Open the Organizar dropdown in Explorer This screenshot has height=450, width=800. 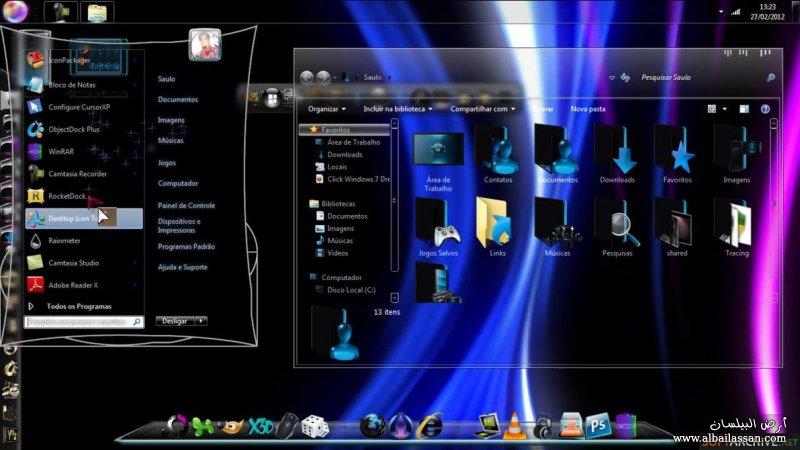click(327, 109)
